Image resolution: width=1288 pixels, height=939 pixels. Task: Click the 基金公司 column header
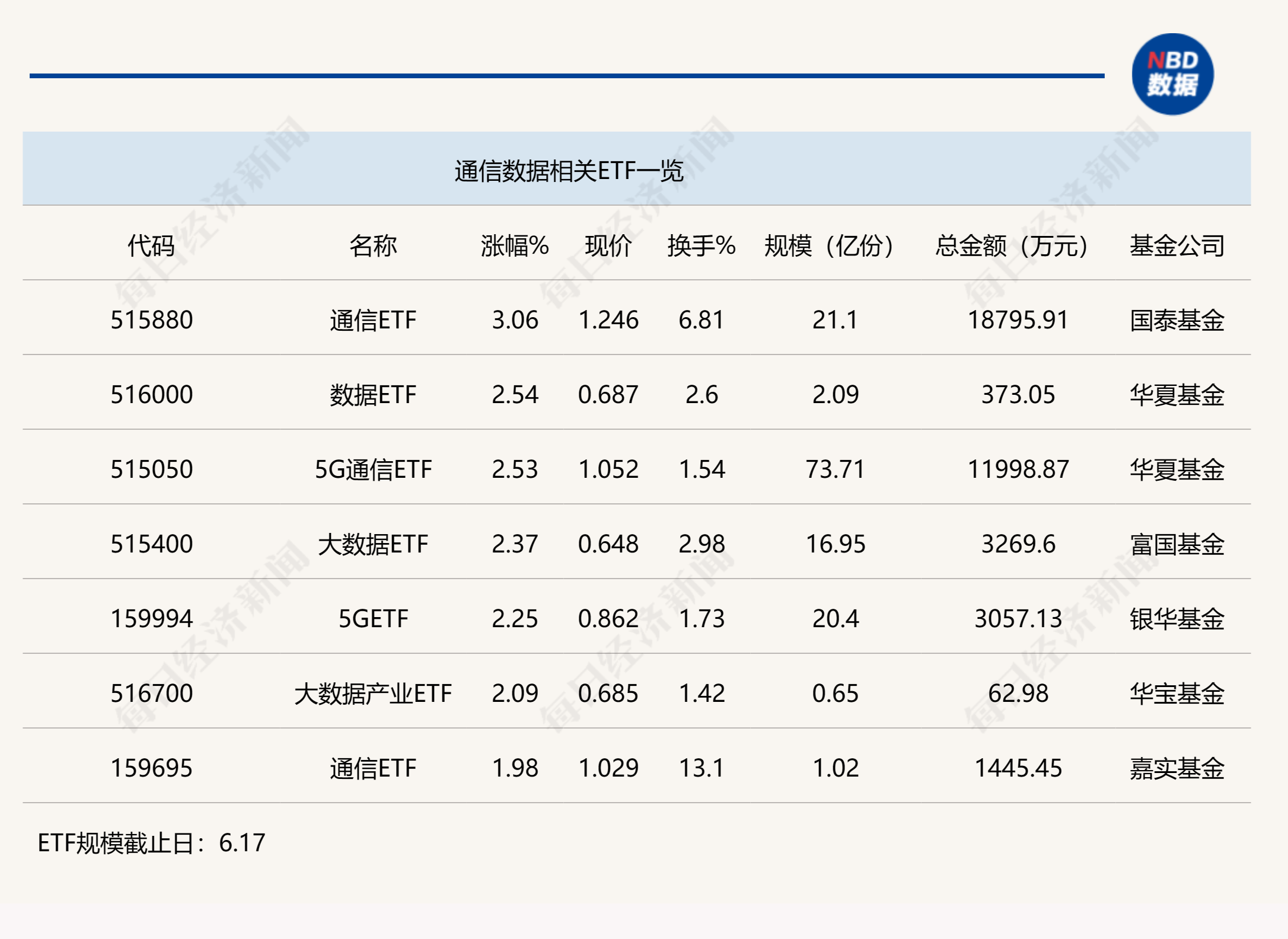click(1177, 245)
